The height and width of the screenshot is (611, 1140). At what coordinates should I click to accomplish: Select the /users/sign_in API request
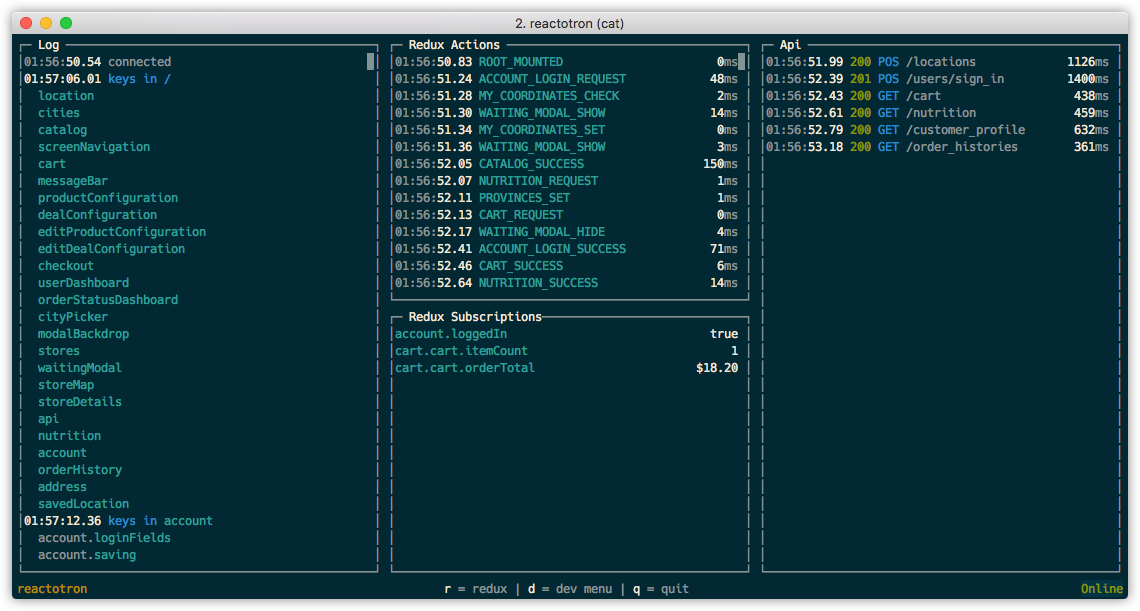(937, 79)
